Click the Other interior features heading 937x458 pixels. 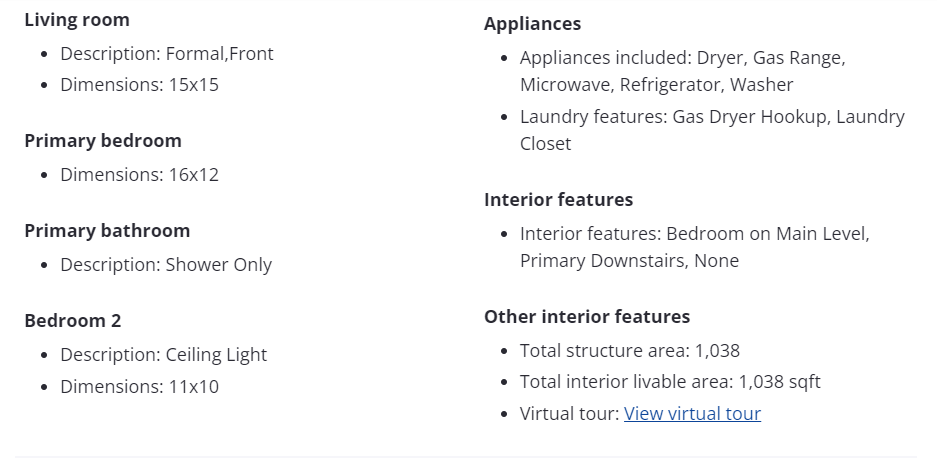(x=587, y=317)
